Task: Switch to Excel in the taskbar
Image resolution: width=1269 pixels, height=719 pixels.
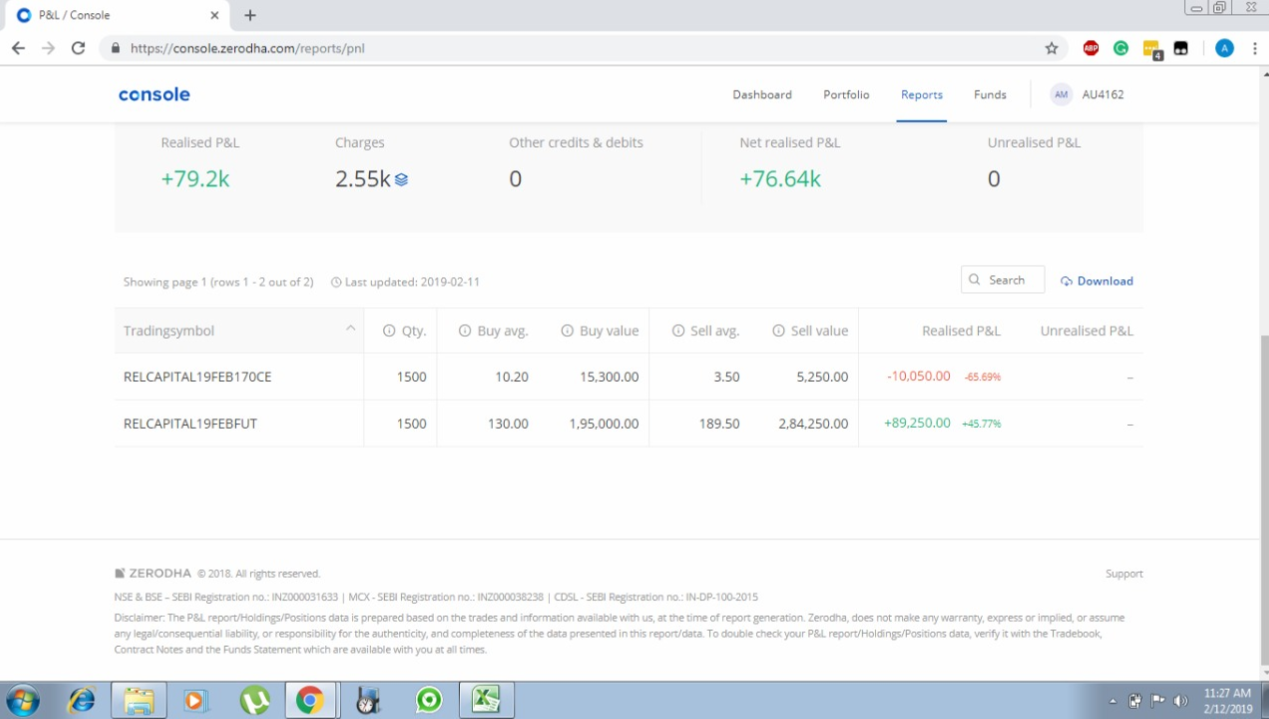Action: click(x=487, y=700)
